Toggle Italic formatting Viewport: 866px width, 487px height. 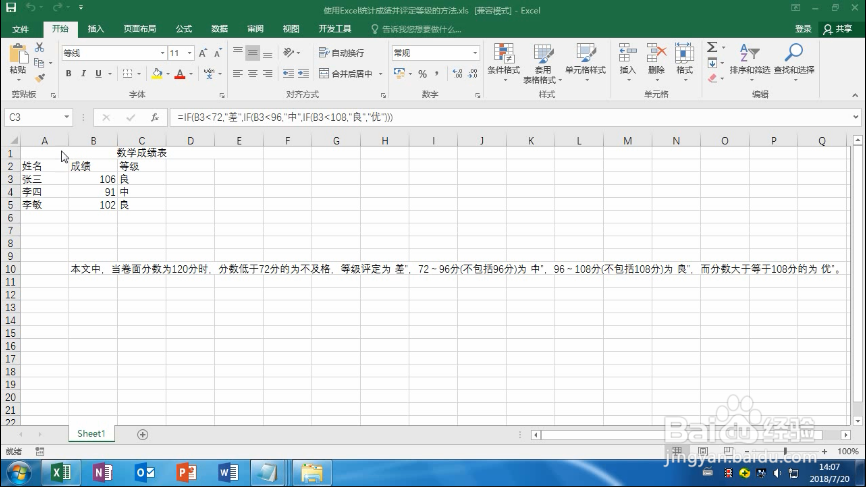coord(83,73)
